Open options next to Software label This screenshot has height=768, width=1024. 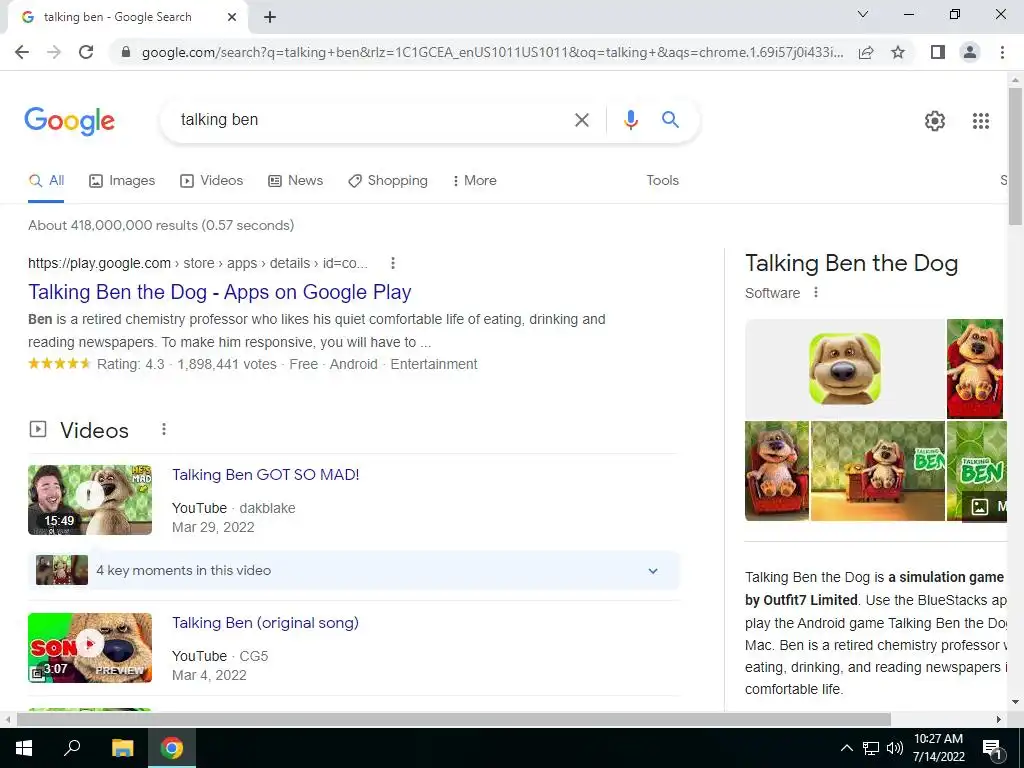(x=816, y=293)
